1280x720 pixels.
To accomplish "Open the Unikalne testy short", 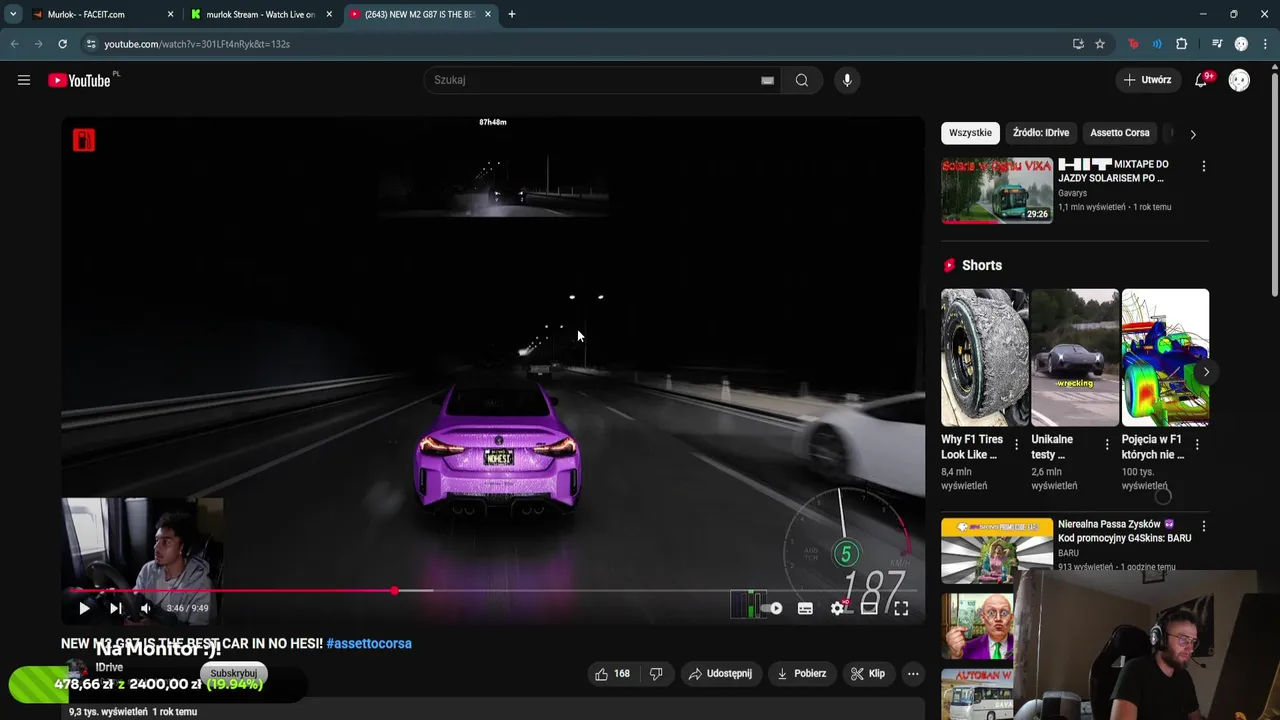I will (1075, 357).
